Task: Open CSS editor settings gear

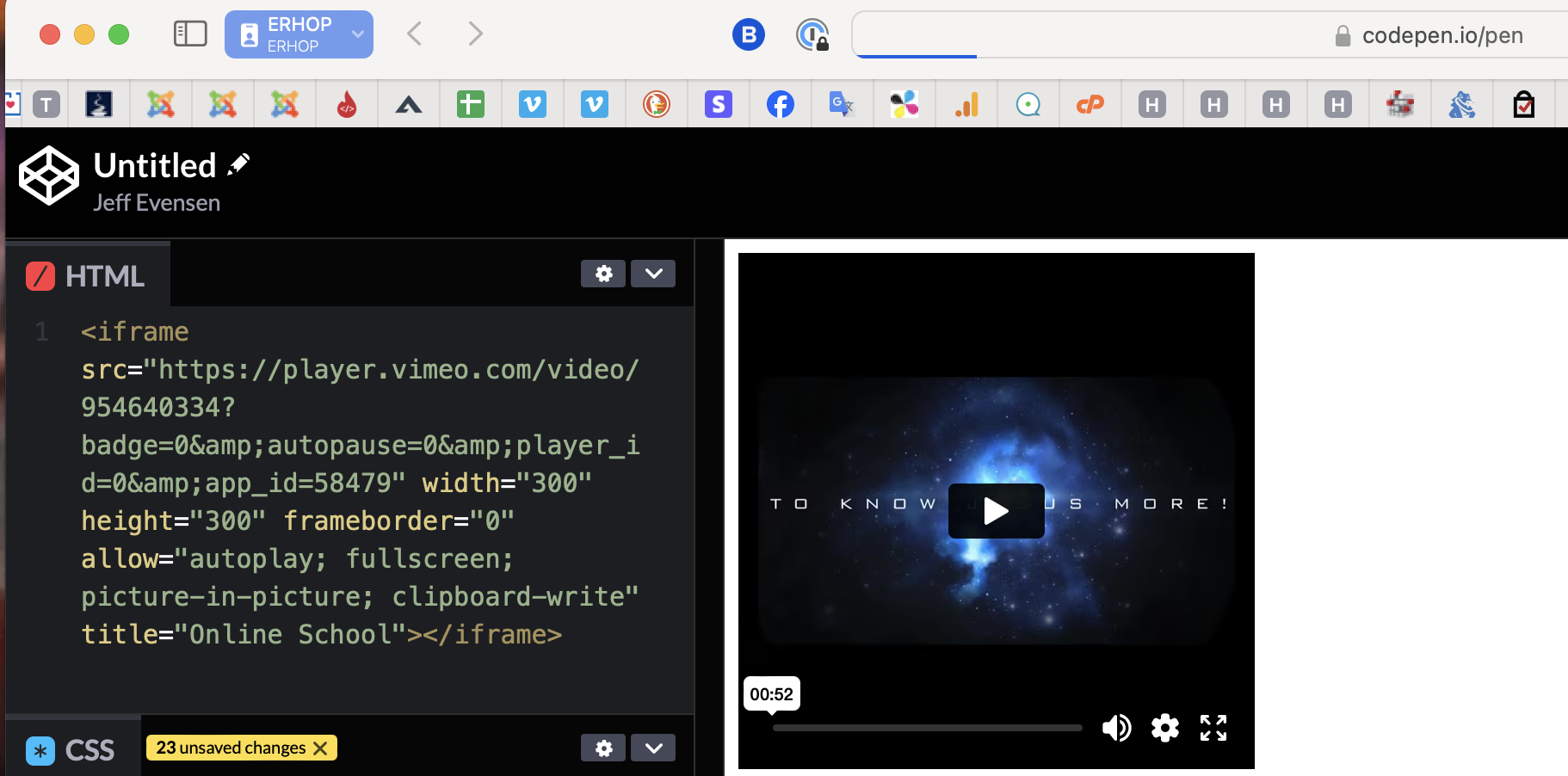Action: (x=603, y=748)
